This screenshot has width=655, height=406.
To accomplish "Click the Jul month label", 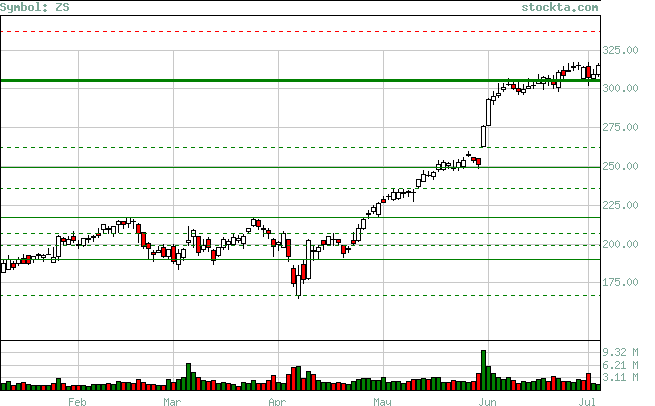I will coord(587,401).
